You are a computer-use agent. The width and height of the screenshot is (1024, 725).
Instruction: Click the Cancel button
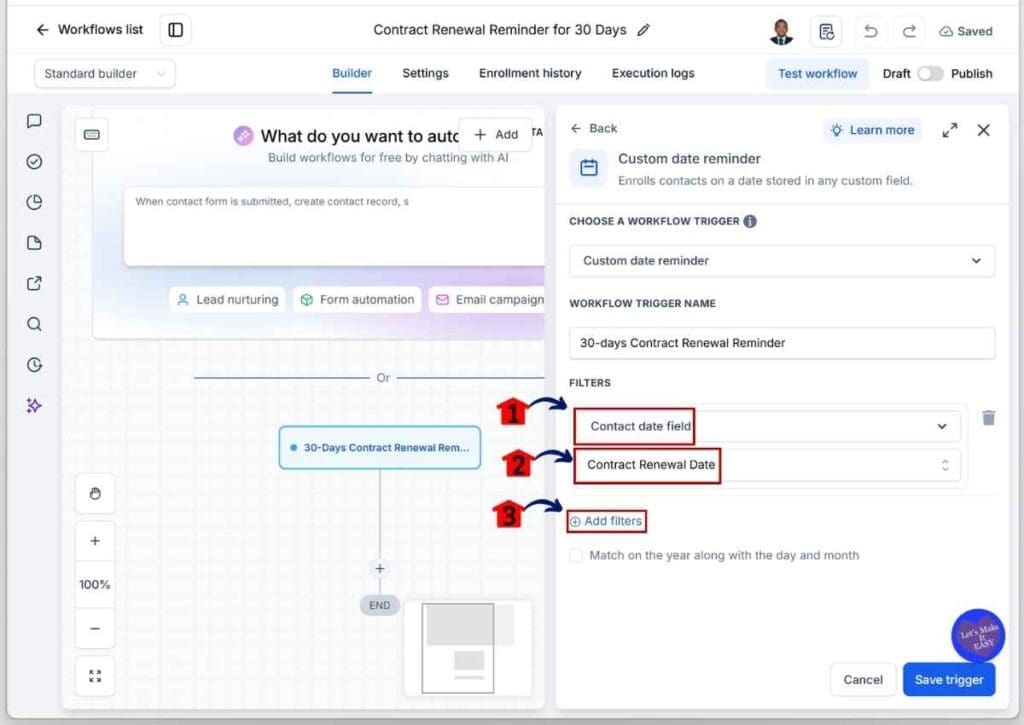click(x=863, y=680)
